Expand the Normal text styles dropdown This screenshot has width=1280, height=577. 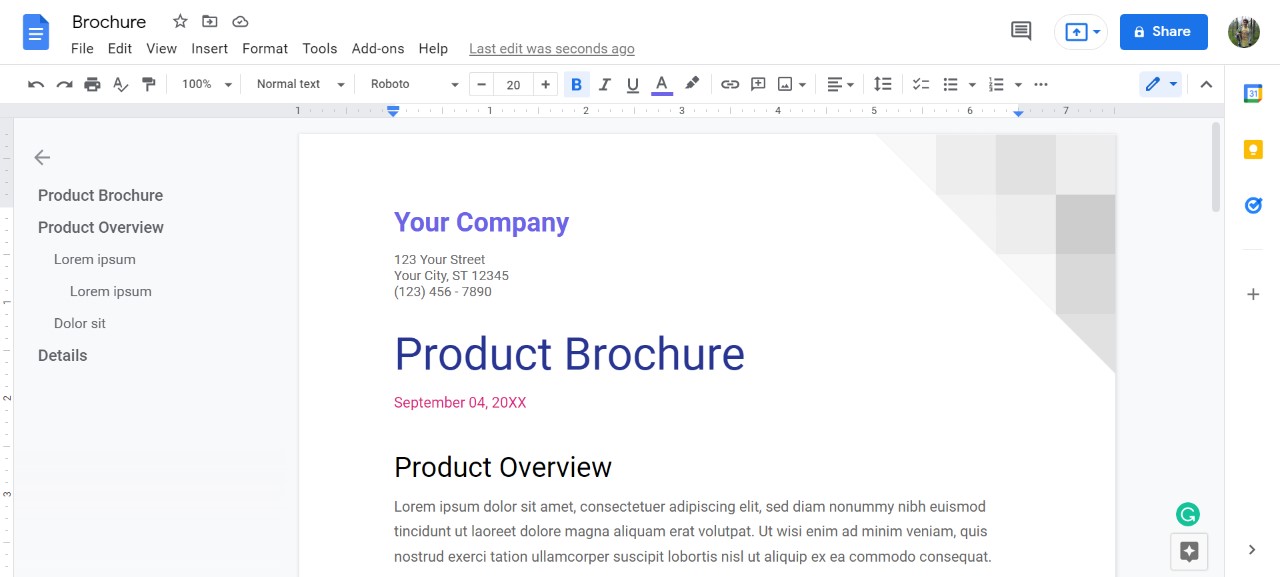300,84
